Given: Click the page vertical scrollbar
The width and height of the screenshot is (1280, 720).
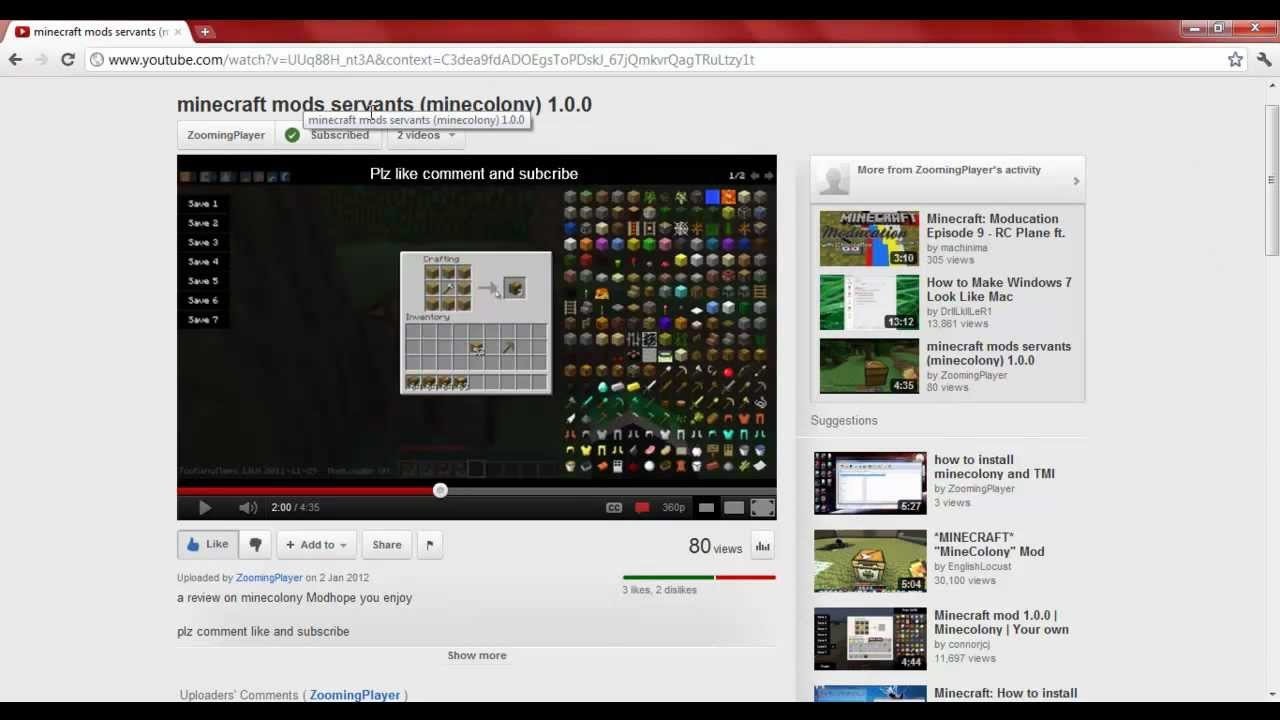Looking at the screenshot, I should tap(1271, 180).
